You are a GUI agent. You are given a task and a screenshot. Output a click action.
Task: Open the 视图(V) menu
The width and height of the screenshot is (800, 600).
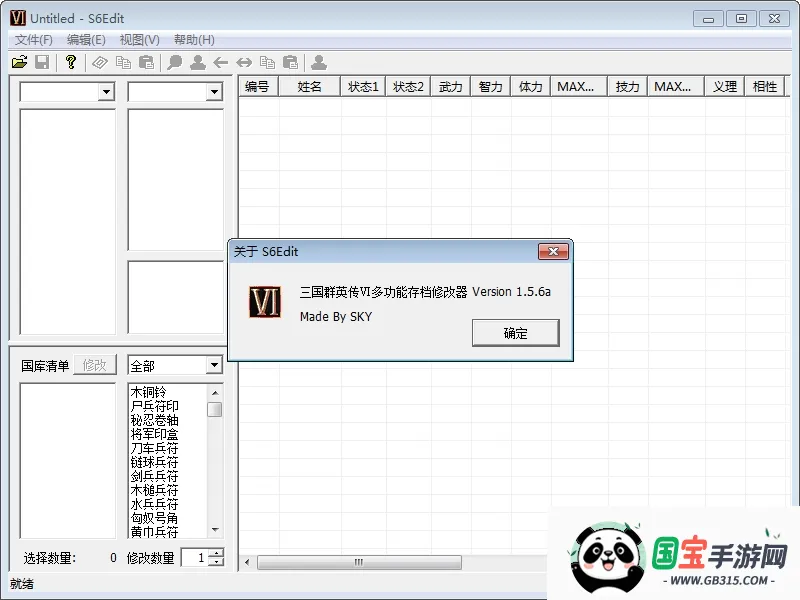(139, 39)
